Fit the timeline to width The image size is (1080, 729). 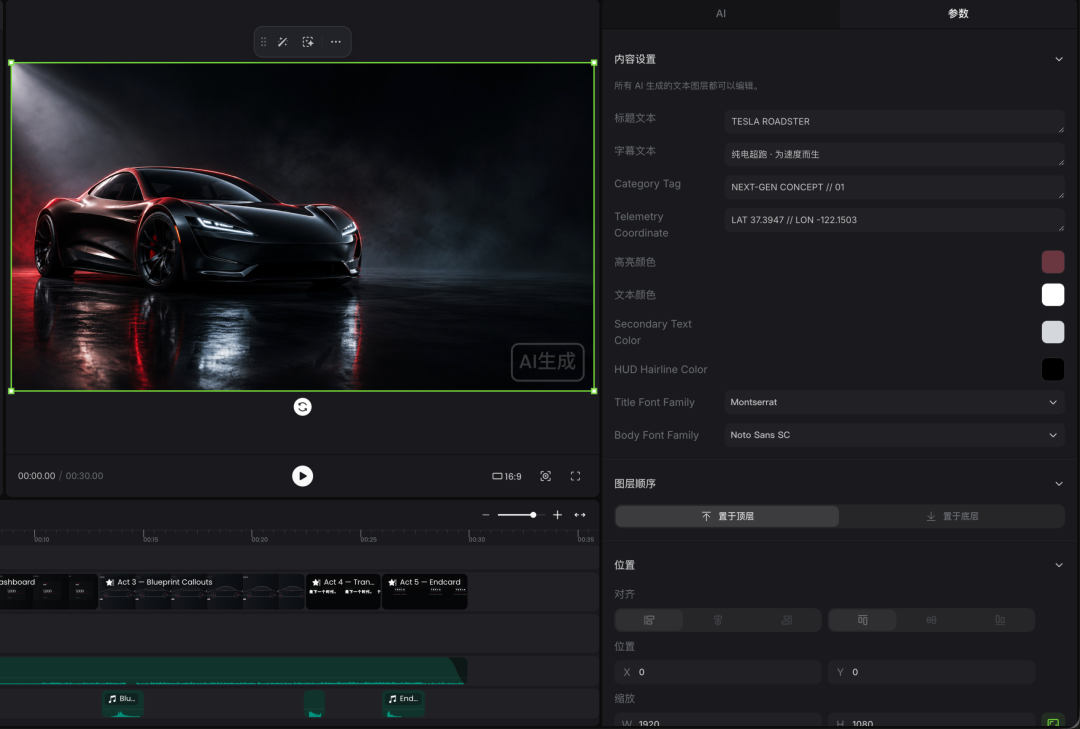point(580,515)
